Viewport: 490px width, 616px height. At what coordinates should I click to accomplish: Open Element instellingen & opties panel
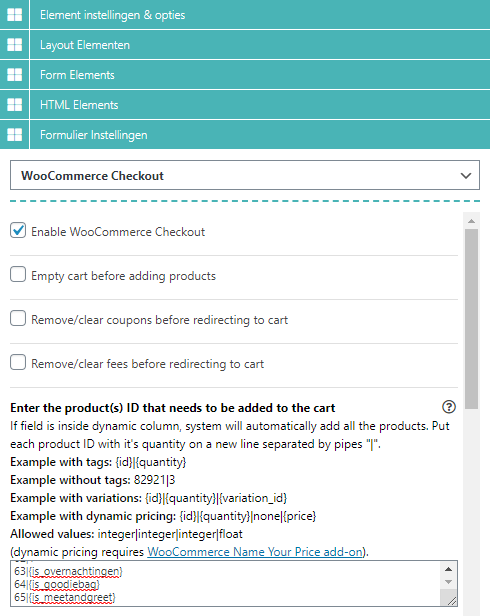tap(260, 15)
